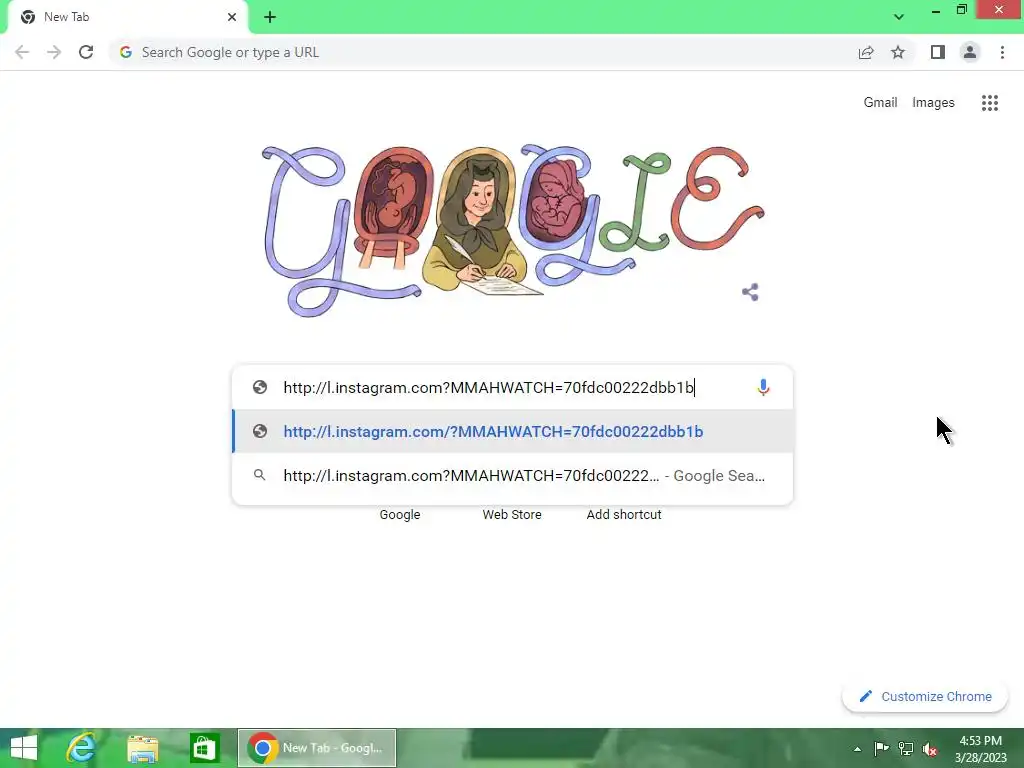Image resolution: width=1024 pixels, height=768 pixels.
Task: Click Add shortcut
Action: coord(624,515)
